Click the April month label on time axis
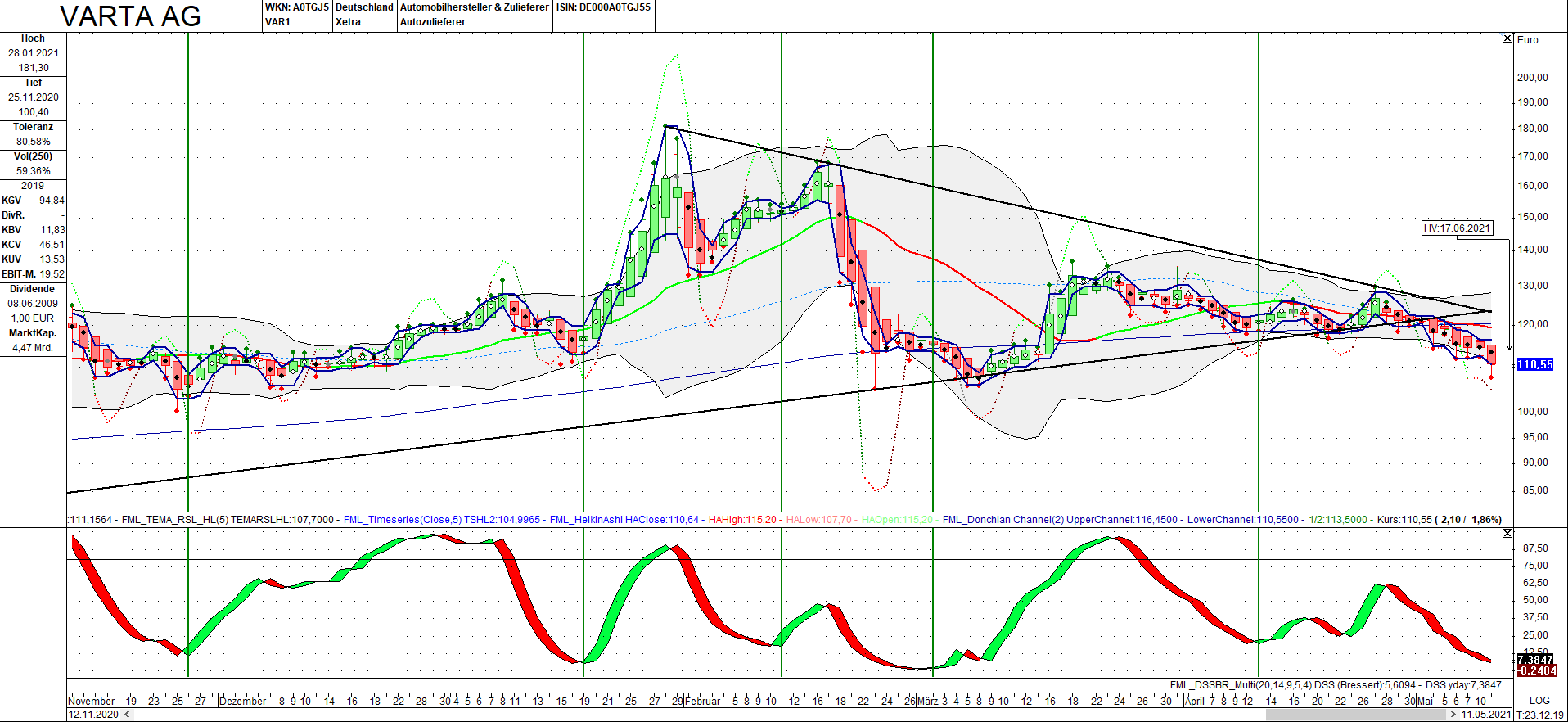 [x=1194, y=701]
